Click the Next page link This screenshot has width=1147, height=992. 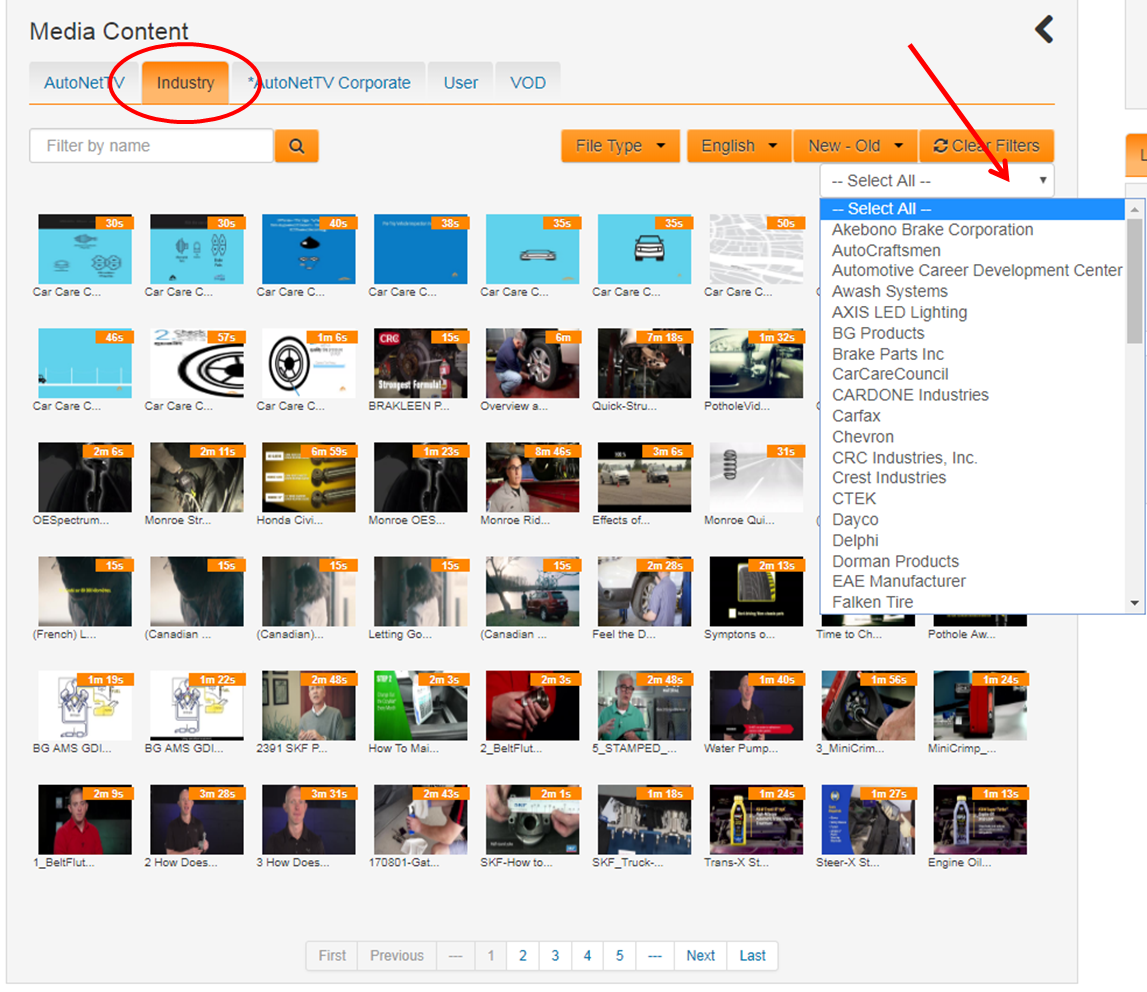tap(701, 955)
